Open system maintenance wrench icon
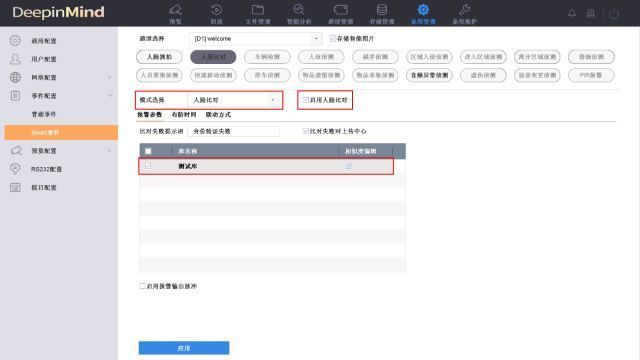Screen dimensions: 640x360 pos(464,10)
